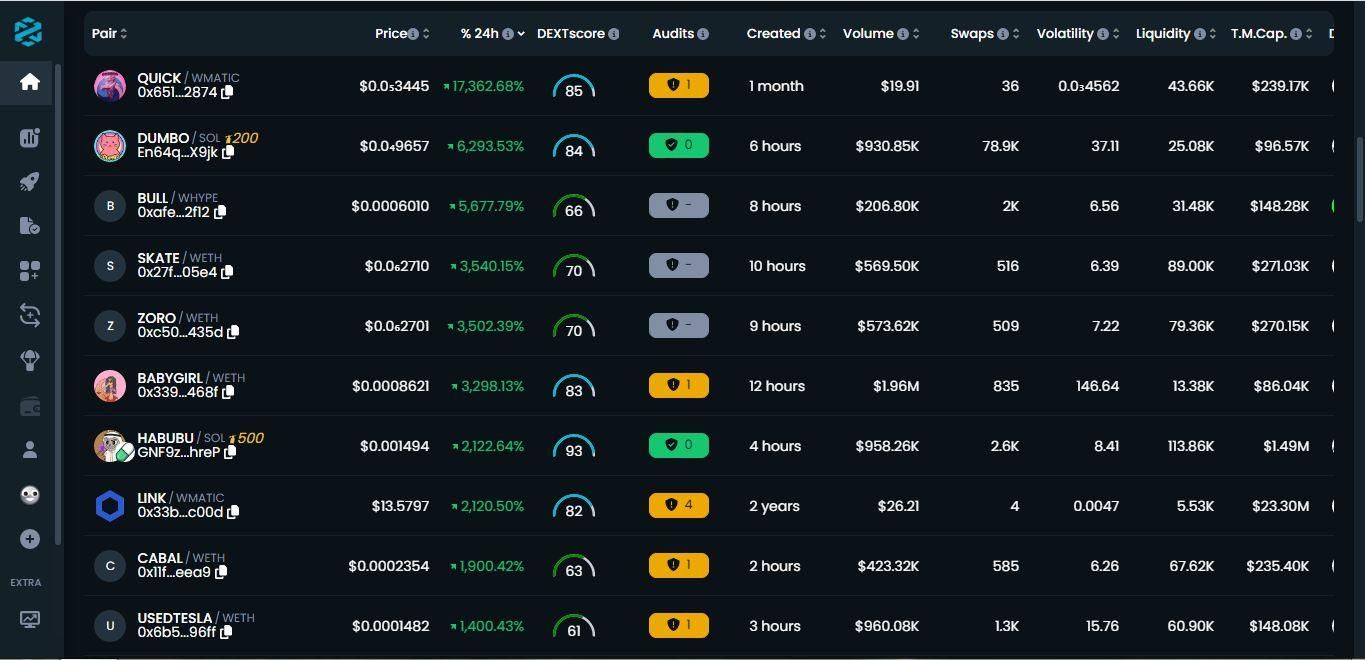Copy the CABAL pair address 0x11f...eea9

pyautogui.click(x=221, y=572)
